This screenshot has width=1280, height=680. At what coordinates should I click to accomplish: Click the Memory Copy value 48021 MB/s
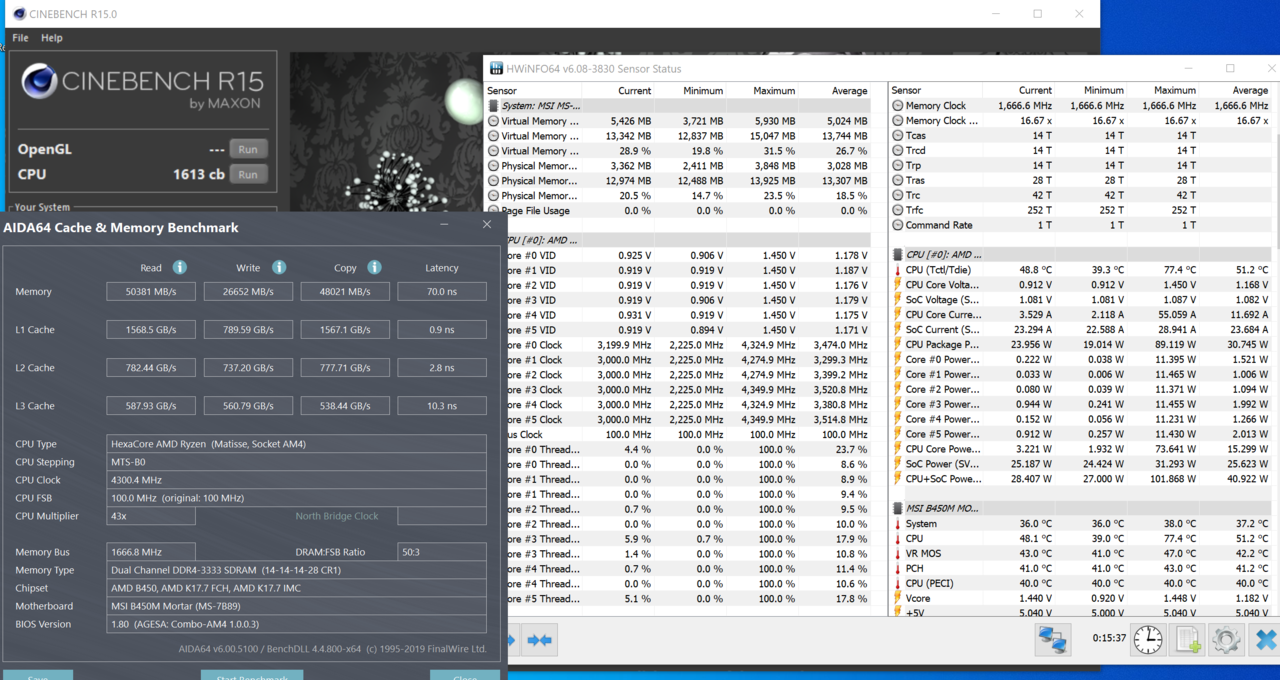345,291
